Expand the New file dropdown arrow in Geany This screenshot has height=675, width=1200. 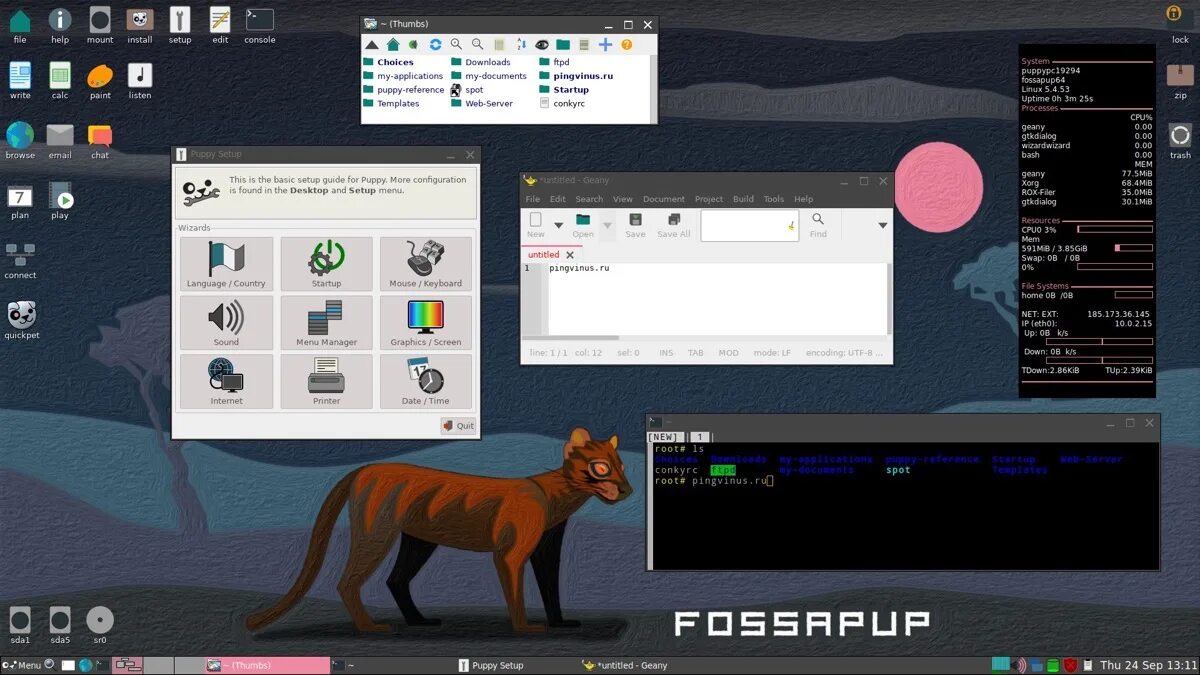(559, 226)
